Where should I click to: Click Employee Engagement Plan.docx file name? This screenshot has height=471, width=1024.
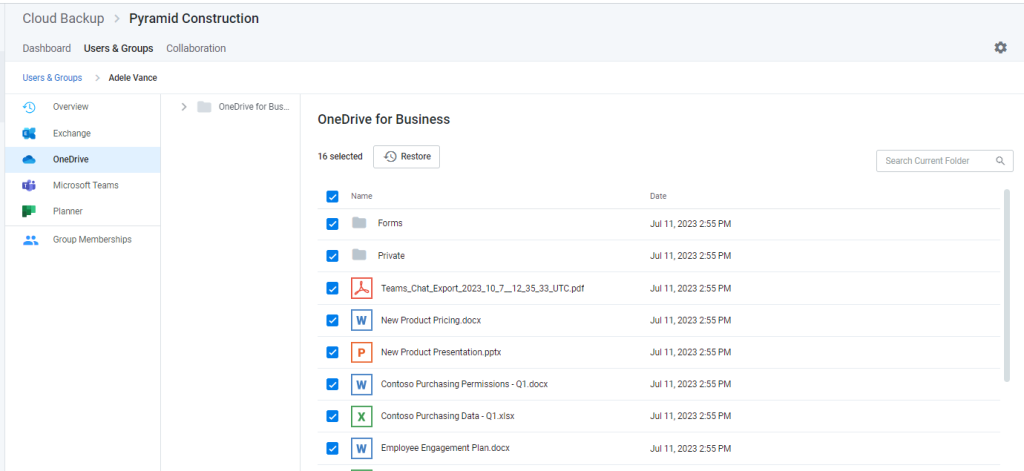(445, 448)
